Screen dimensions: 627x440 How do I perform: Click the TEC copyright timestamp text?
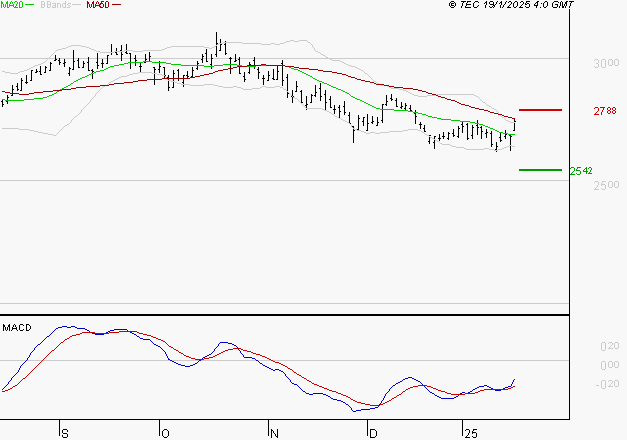pyautogui.click(x=511, y=6)
